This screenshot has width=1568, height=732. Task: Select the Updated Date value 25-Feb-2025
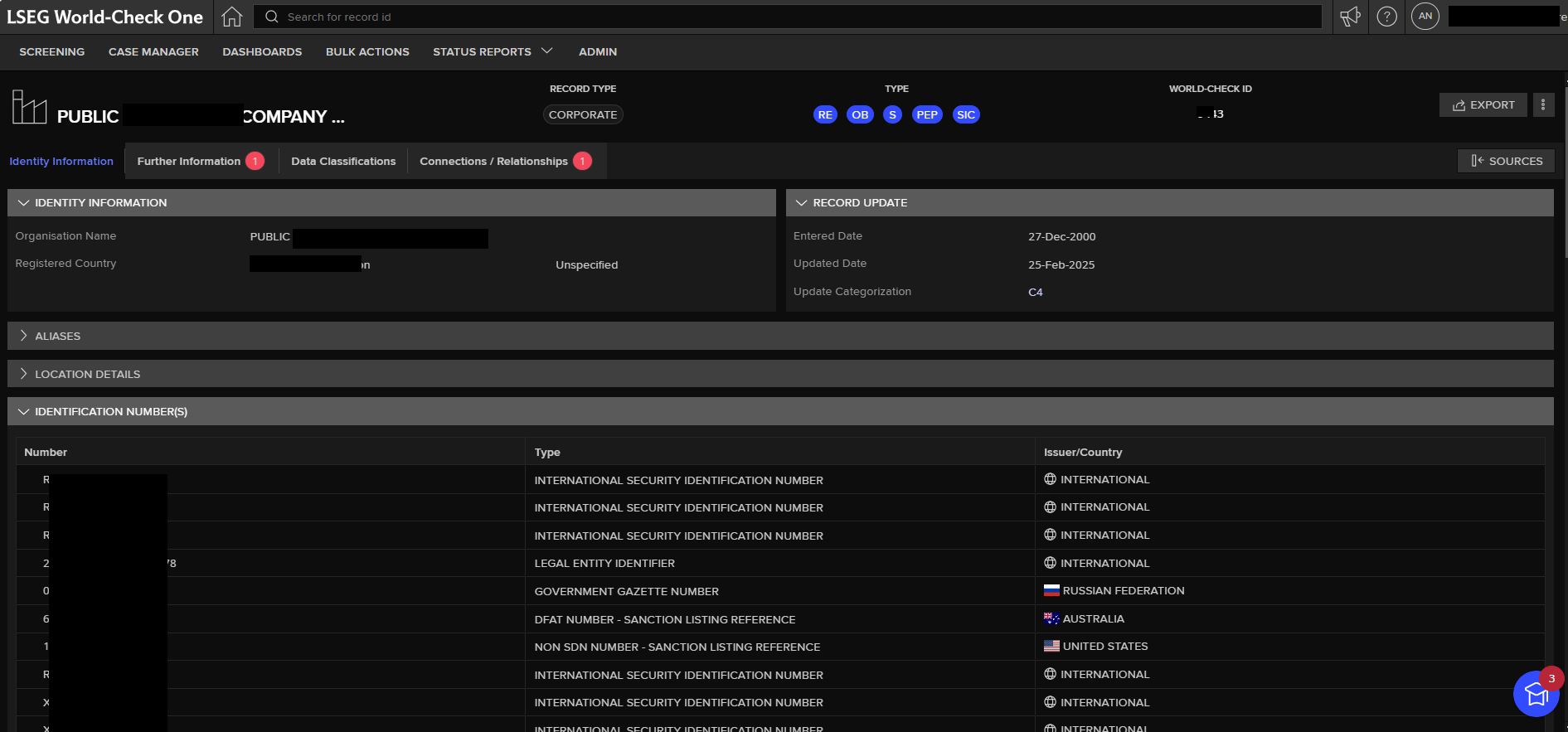pos(1061,264)
